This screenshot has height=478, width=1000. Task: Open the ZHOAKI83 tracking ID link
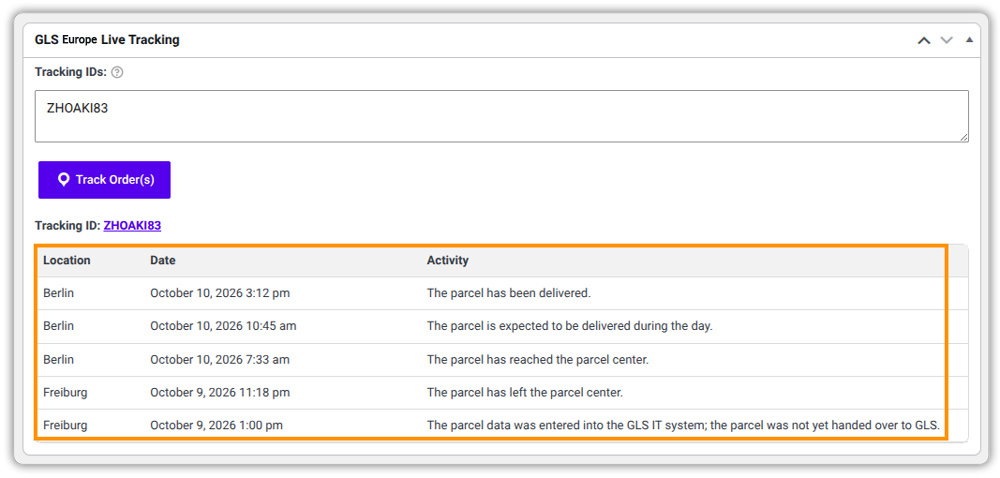[x=132, y=226]
